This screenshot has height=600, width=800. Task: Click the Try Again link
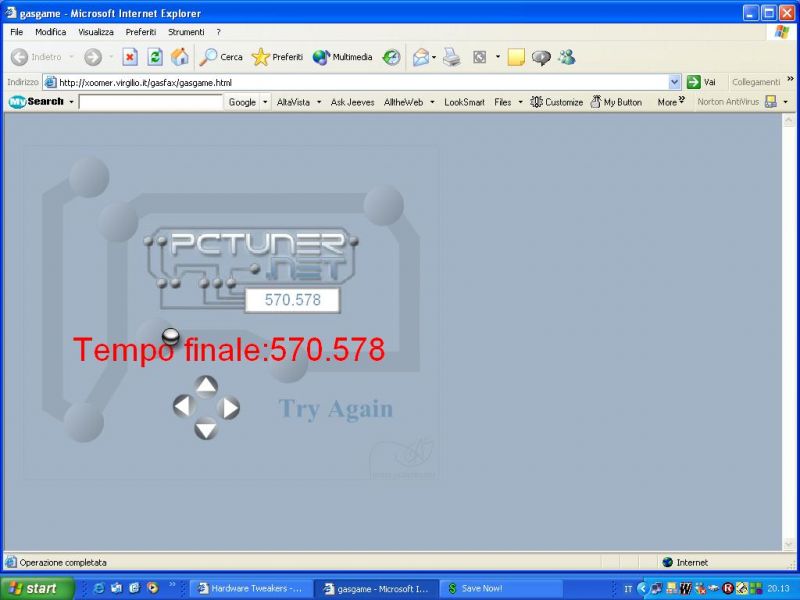point(335,409)
